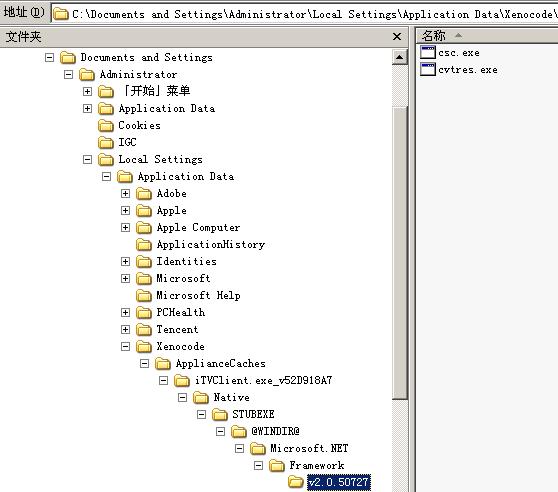Click the folder tree vertical scrollbar thumb

tap(400, 252)
